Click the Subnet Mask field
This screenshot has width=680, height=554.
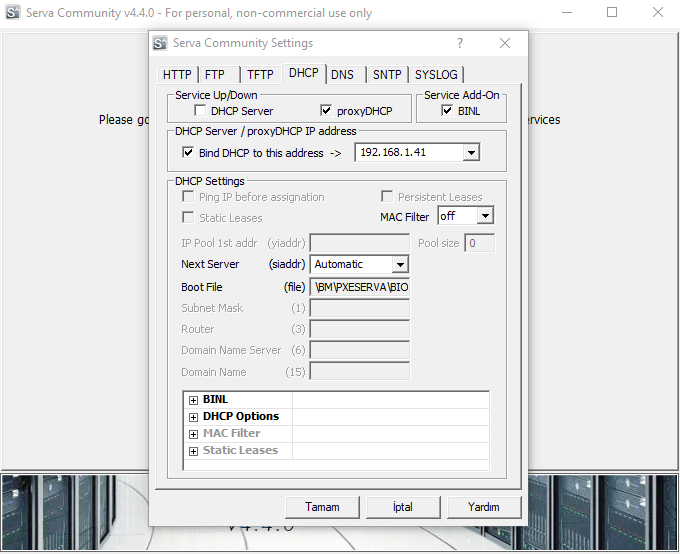[360, 308]
